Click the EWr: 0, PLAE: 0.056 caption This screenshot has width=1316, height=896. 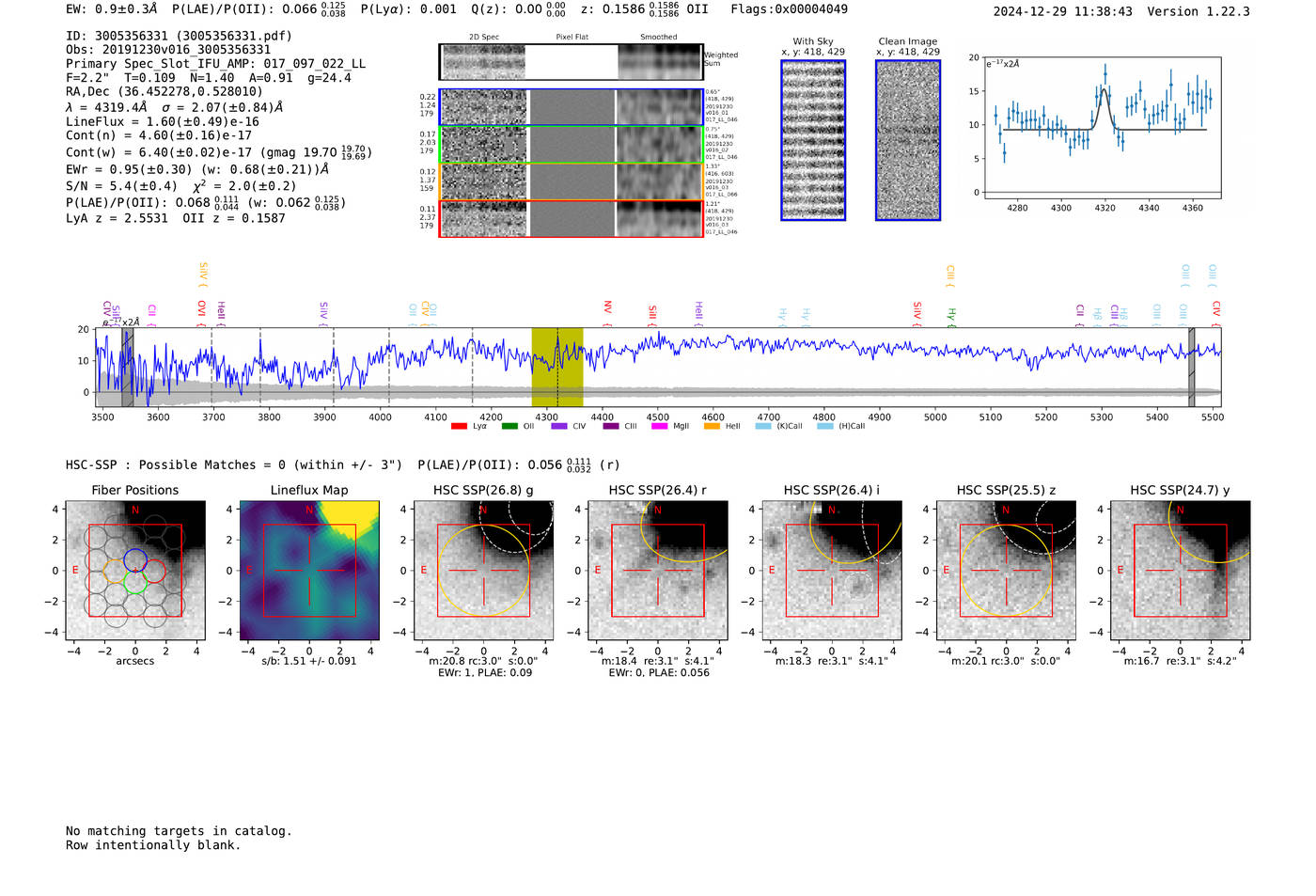point(659,672)
